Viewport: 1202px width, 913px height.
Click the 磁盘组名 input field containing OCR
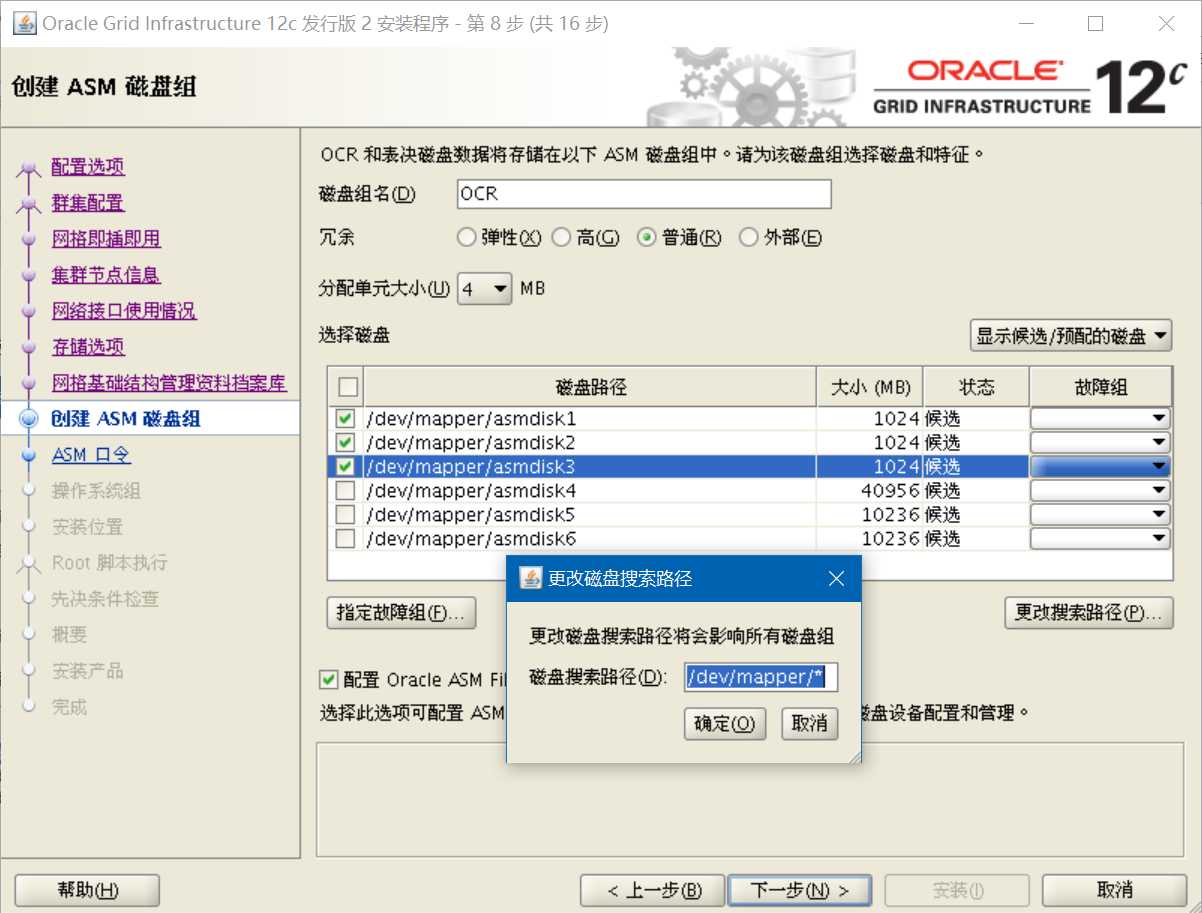pos(643,194)
